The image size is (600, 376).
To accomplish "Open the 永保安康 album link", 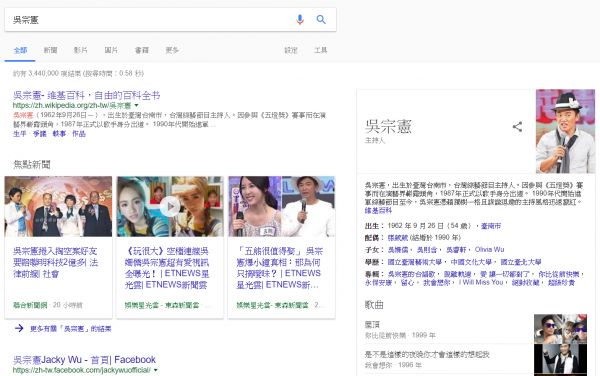I will tap(378, 283).
